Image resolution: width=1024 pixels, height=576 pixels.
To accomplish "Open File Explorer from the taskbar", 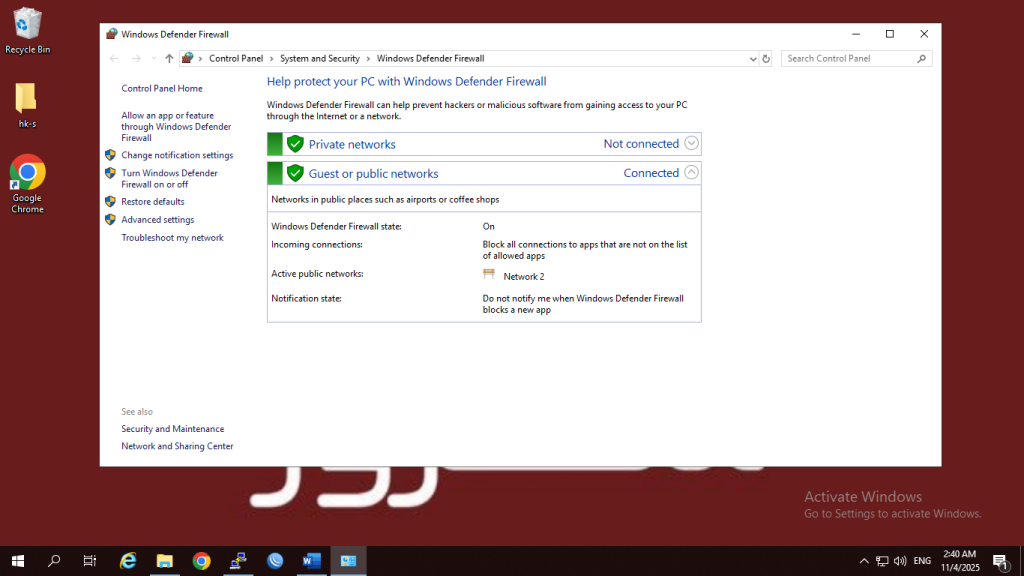I will [165, 561].
